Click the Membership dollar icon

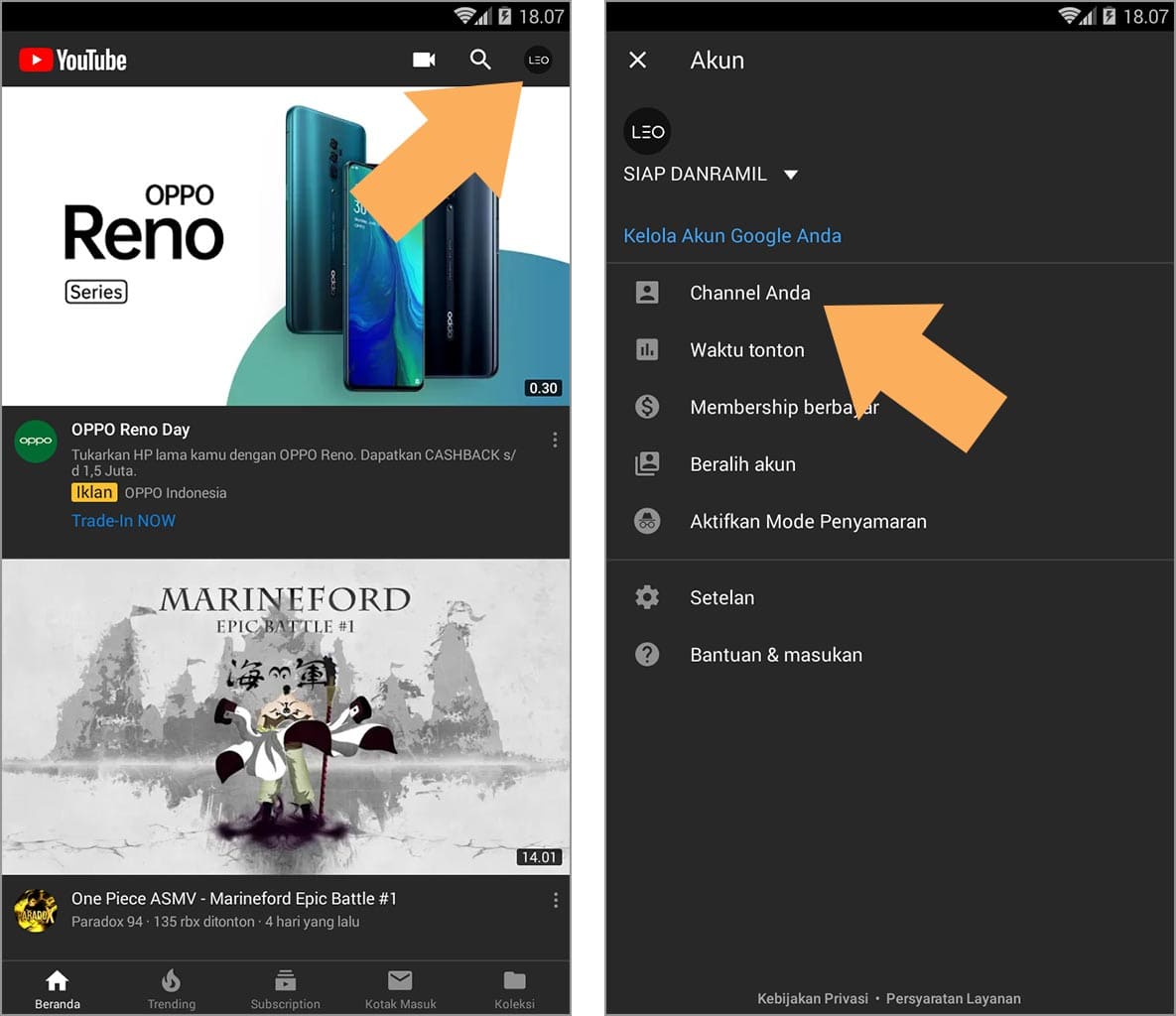[x=647, y=407]
